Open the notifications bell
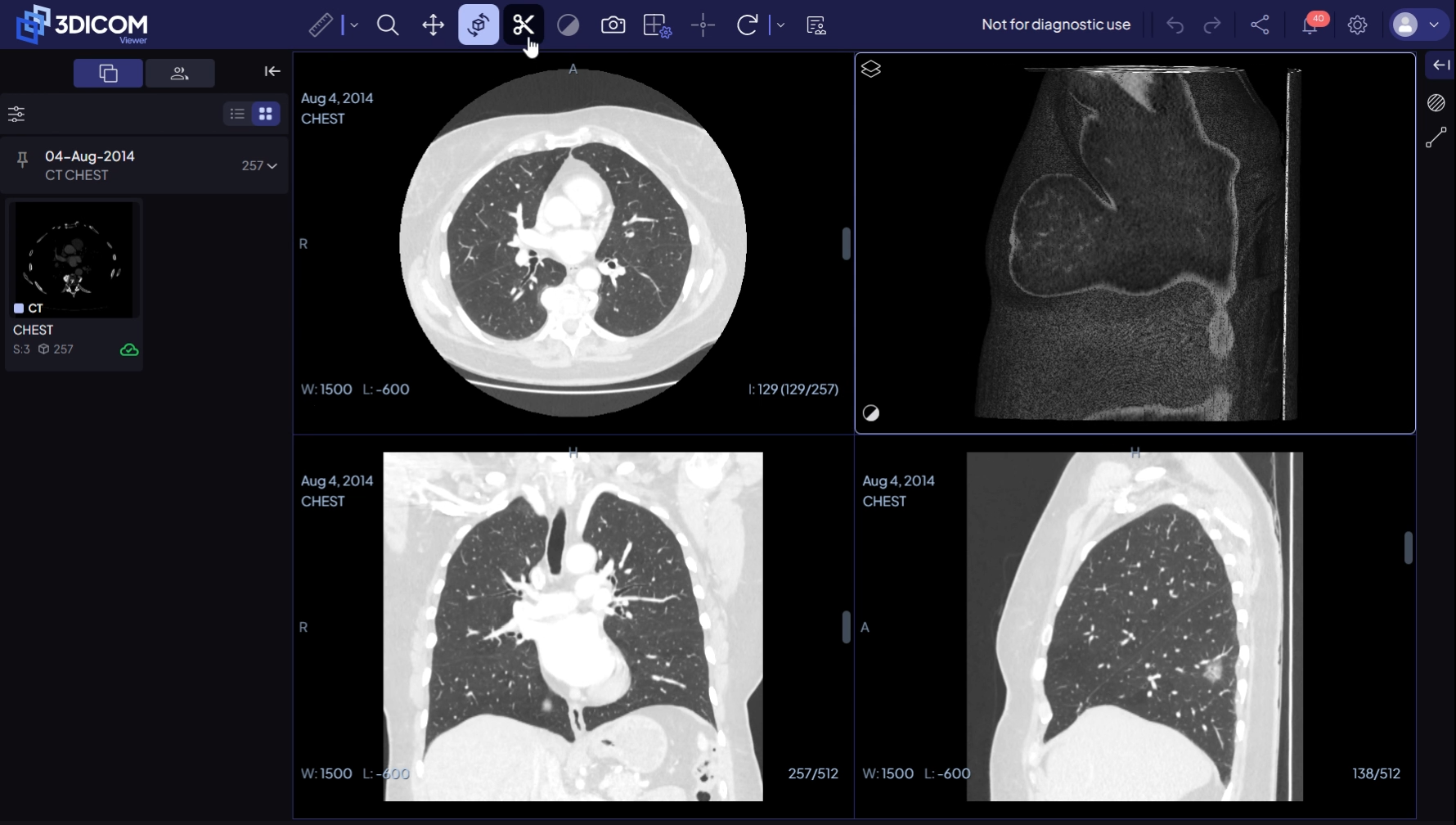1456x825 pixels. (1310, 25)
